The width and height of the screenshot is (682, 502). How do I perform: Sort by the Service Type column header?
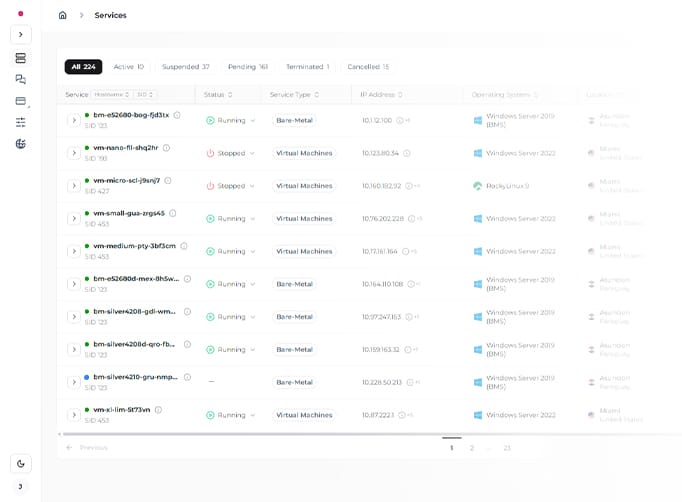coord(294,94)
